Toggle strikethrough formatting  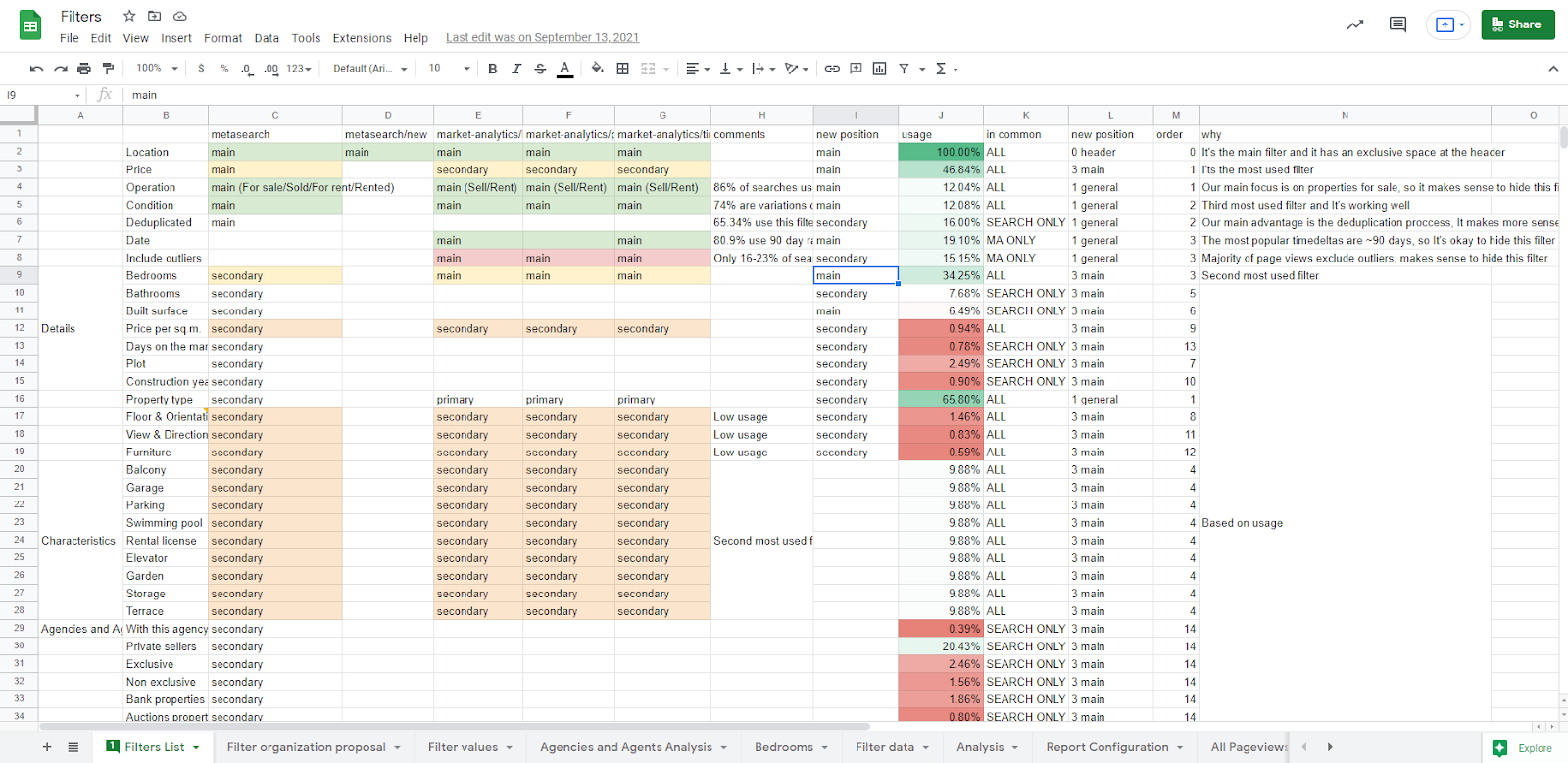[x=540, y=69]
